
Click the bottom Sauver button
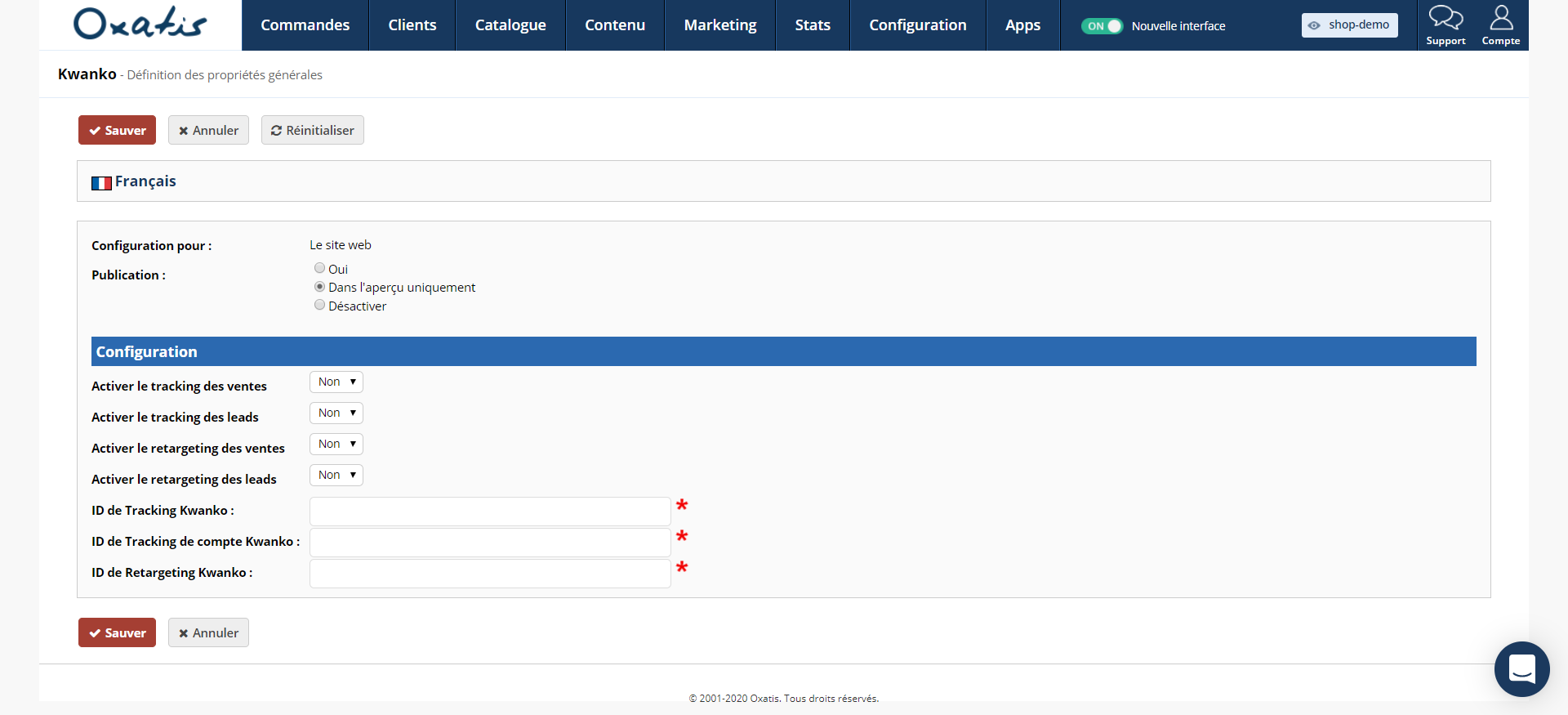pos(117,632)
